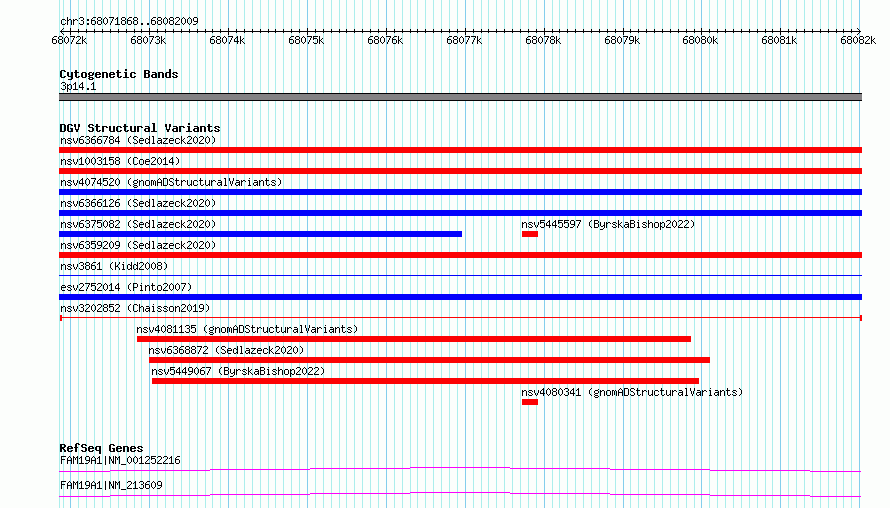Click the 68078k ruler tick label
890x508 pixels.
[x=543, y=40]
